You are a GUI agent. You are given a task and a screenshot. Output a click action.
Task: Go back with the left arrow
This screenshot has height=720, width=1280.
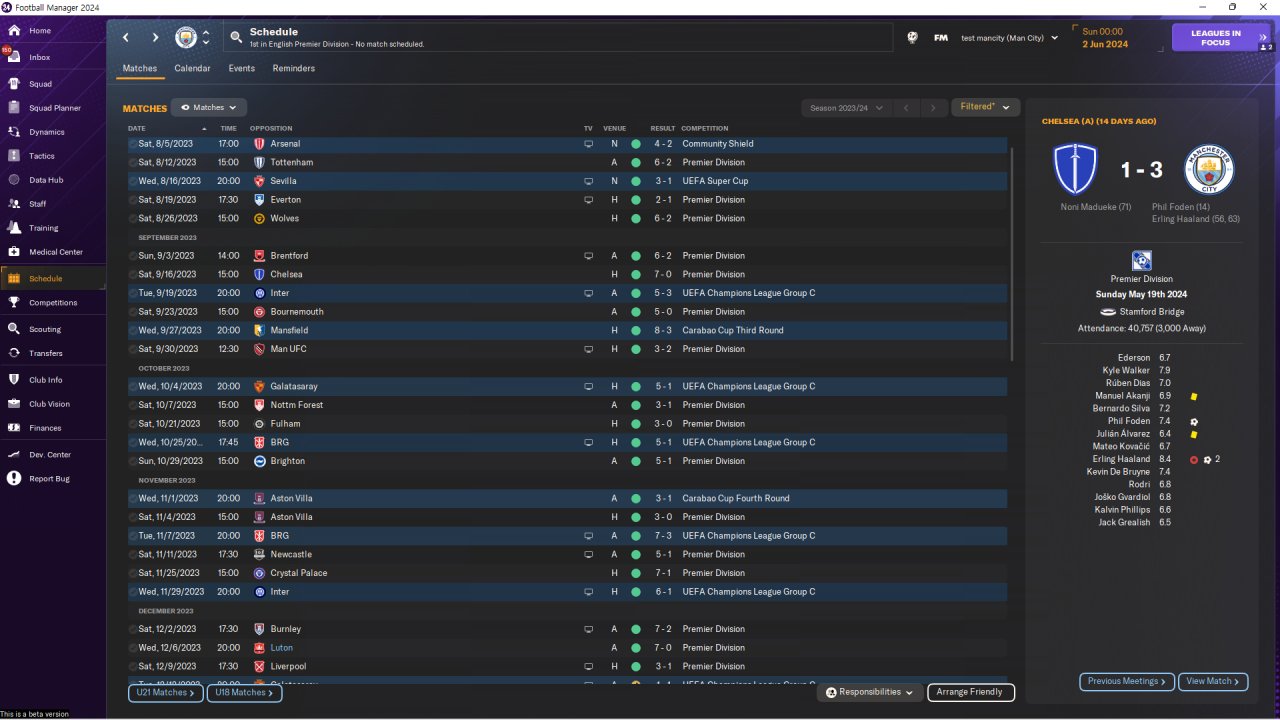(x=126, y=38)
